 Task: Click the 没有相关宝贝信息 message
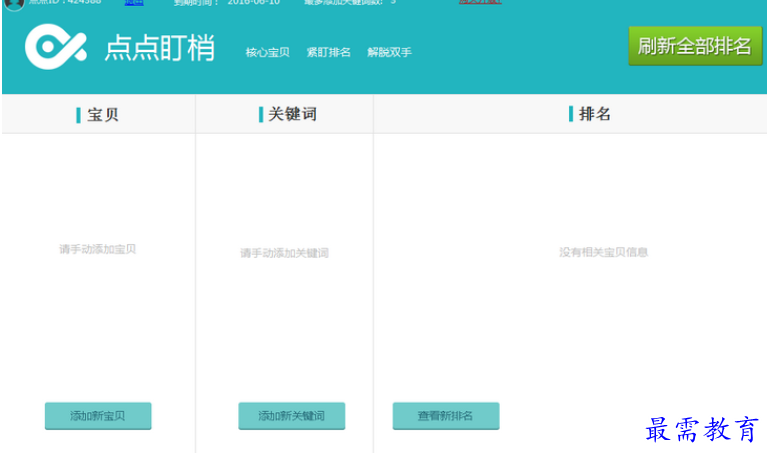(604, 252)
